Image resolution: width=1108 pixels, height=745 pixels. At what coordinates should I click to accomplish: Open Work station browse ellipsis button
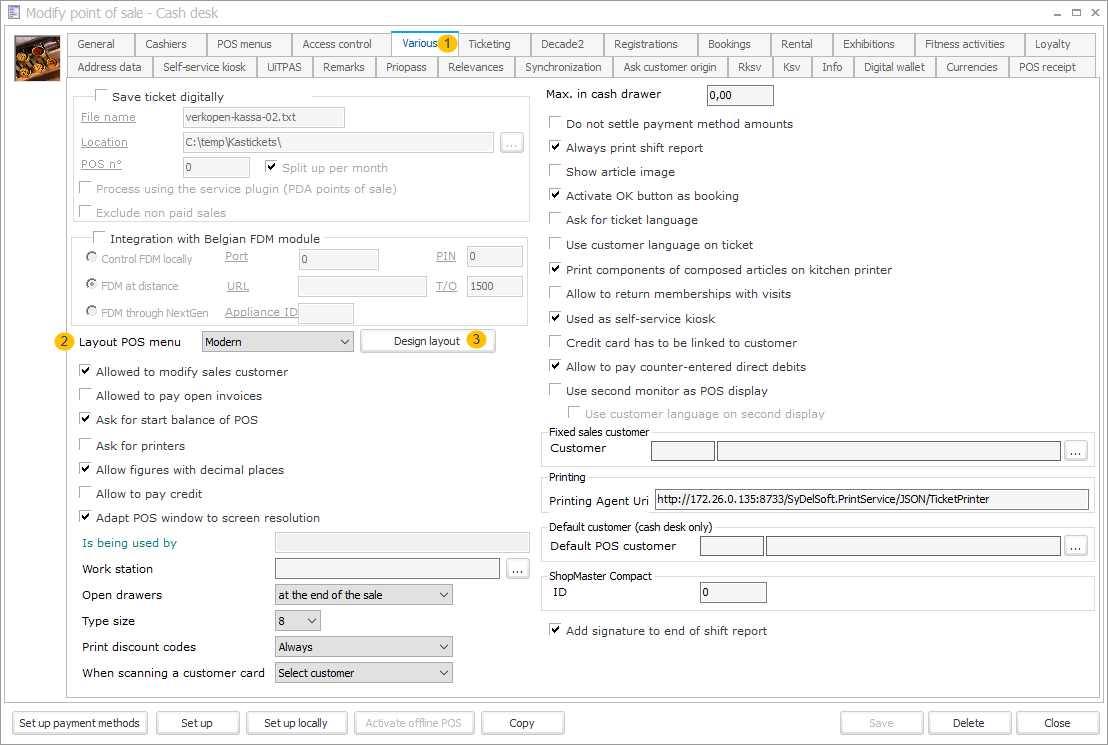point(517,569)
